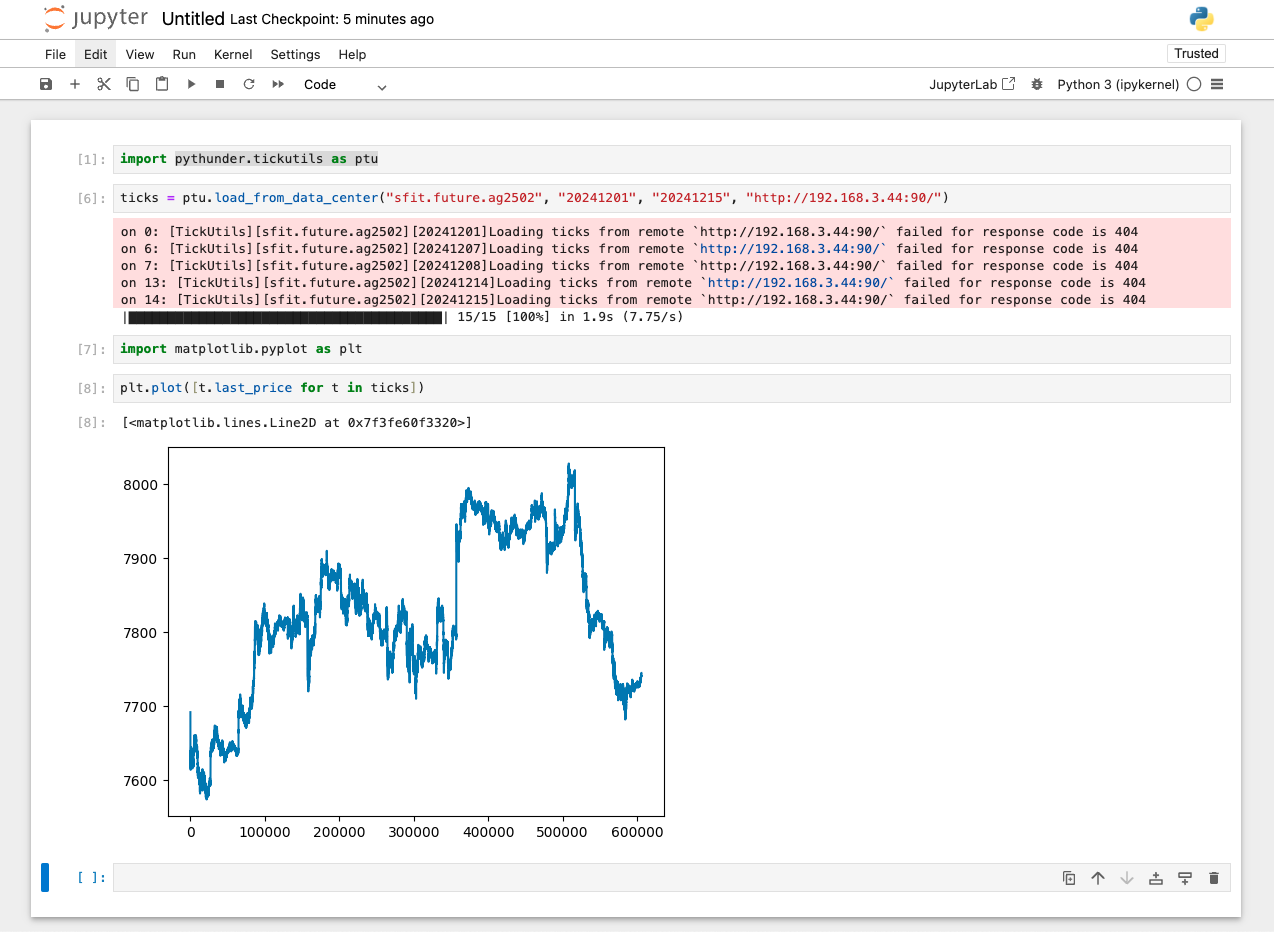Copy the selected cell from the toolbar
The image size is (1274, 932).
(x=132, y=85)
